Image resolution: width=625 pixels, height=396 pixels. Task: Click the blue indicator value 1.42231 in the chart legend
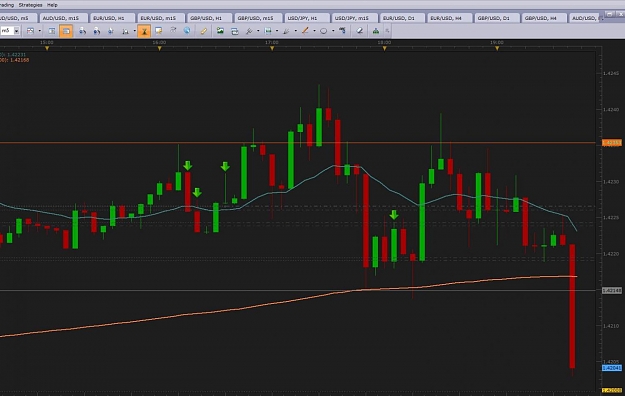point(17,55)
